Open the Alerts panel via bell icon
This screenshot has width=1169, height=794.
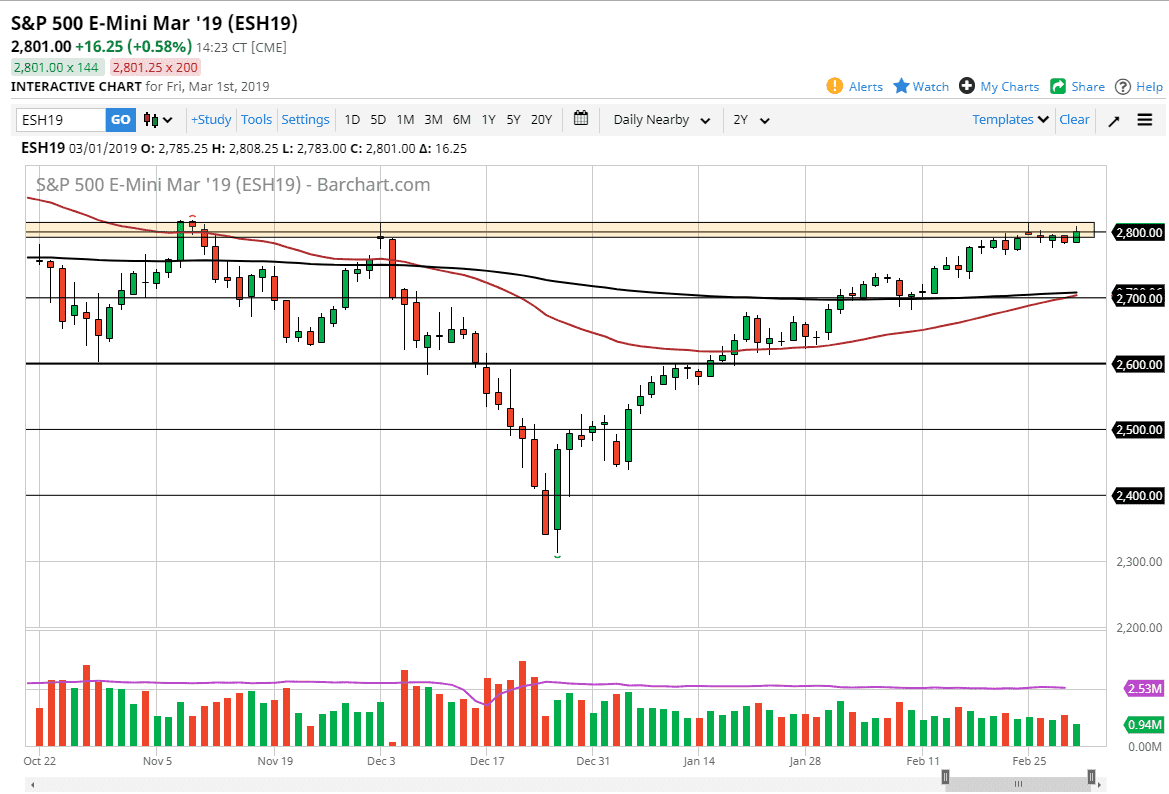click(x=836, y=86)
